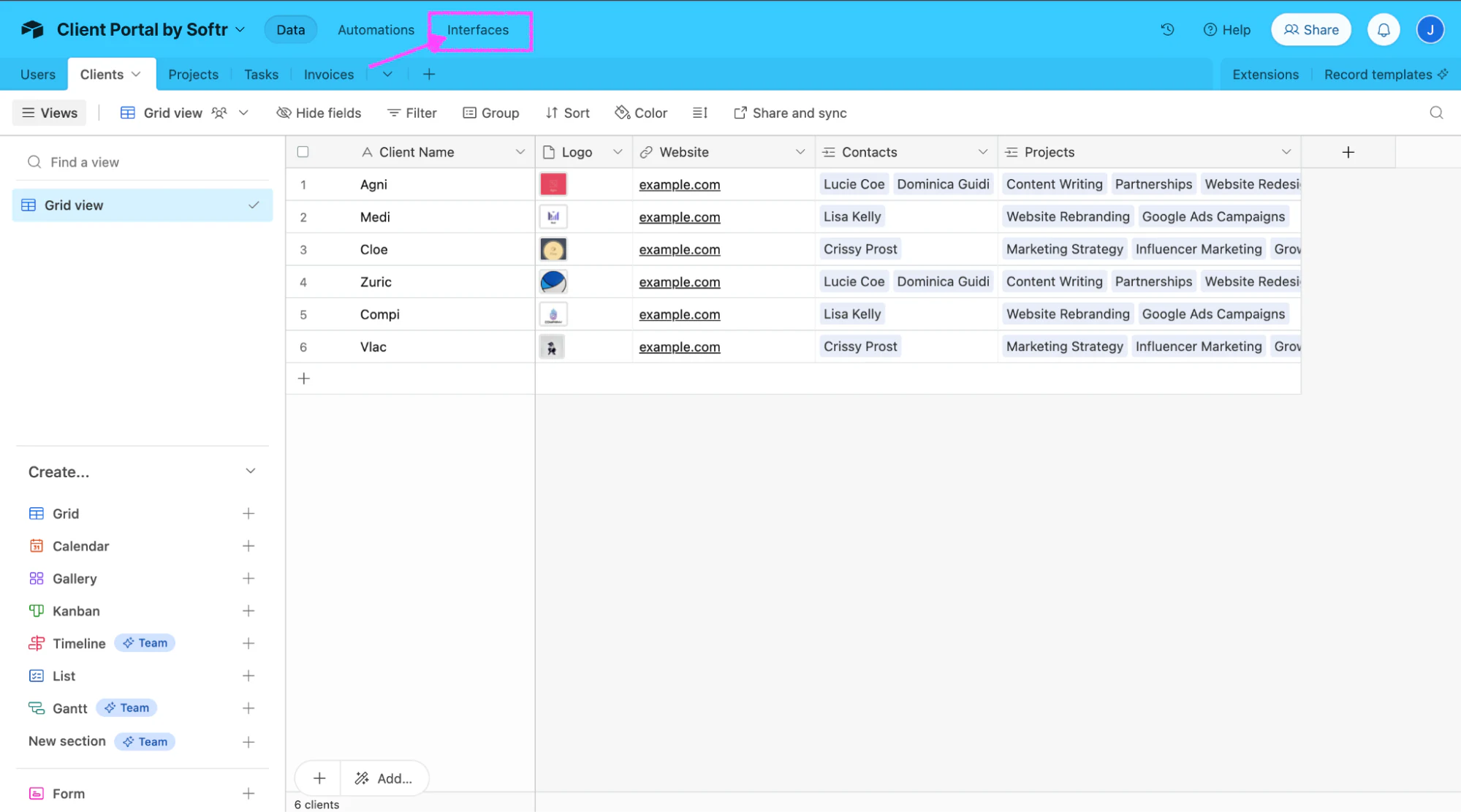The height and width of the screenshot is (812, 1461).
Task: Open Agni's red logo thumbnail
Action: pos(553,184)
